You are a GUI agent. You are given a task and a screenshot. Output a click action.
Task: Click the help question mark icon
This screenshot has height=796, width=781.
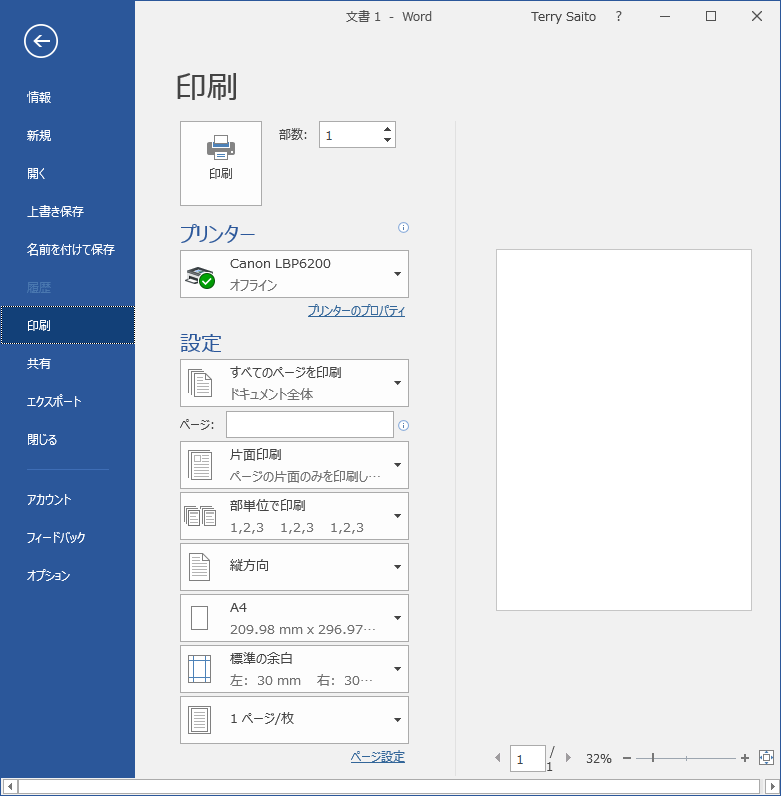coord(619,16)
